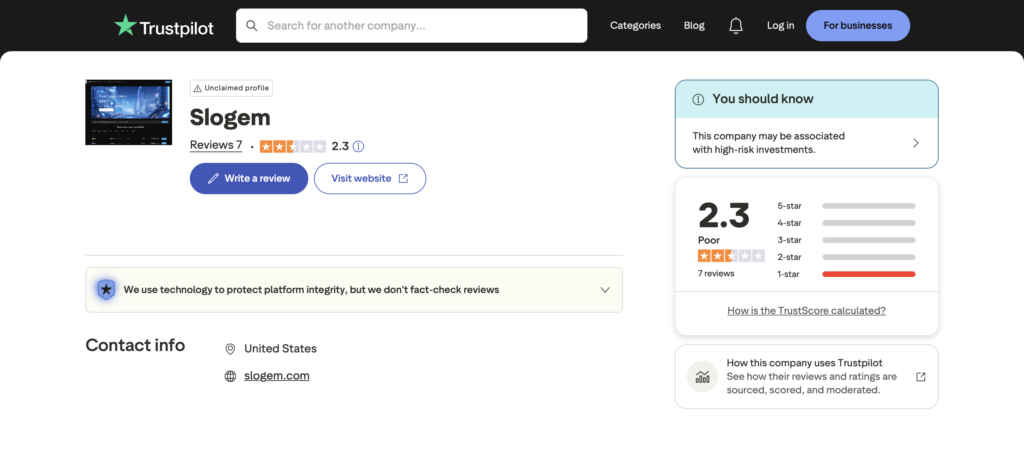Click Log in in top navigation

click(x=780, y=25)
